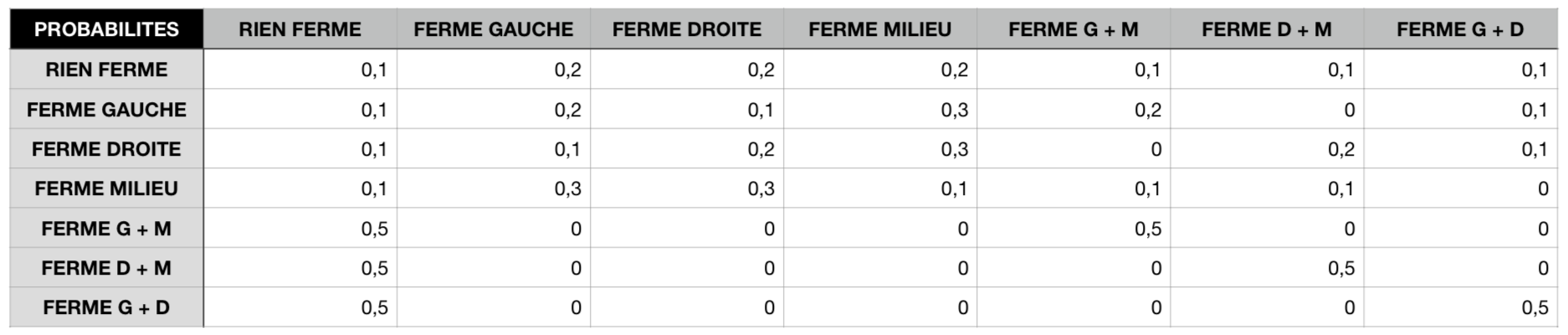
Task: Select the FERME MILIEU column header
Action: tap(880, 29)
